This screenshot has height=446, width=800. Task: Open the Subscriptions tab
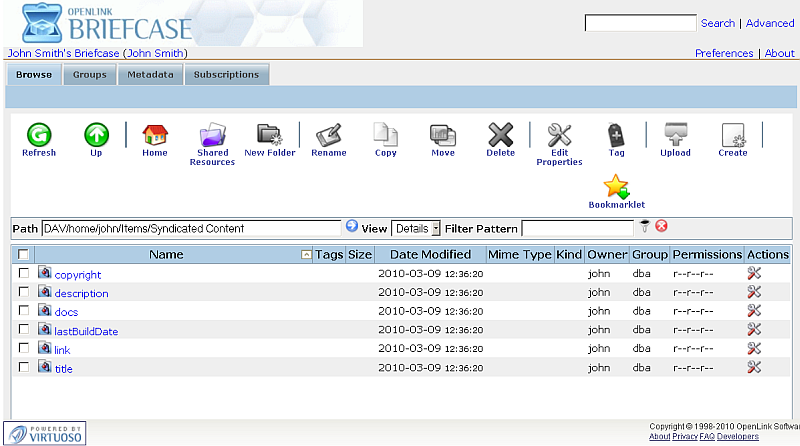pyautogui.click(x=226, y=75)
